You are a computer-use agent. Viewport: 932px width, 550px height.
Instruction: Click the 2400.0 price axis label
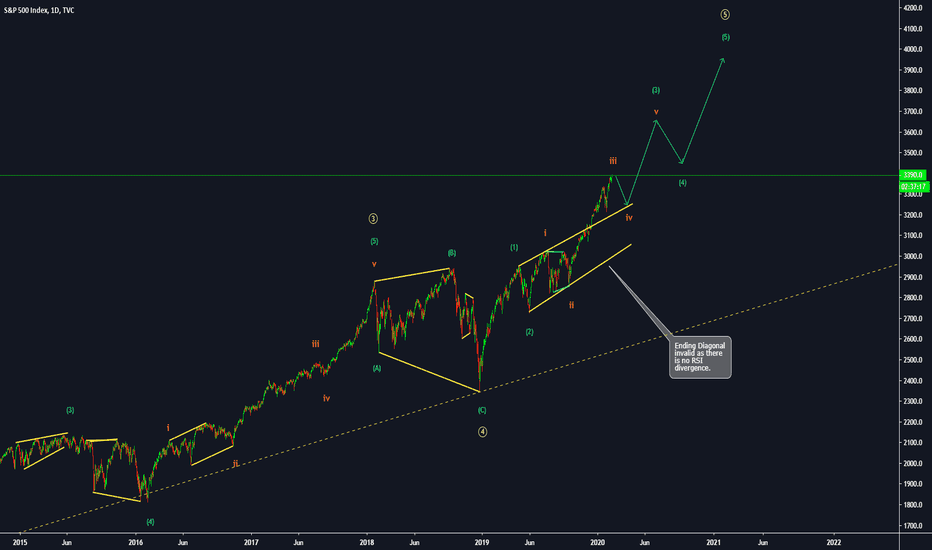click(x=913, y=381)
